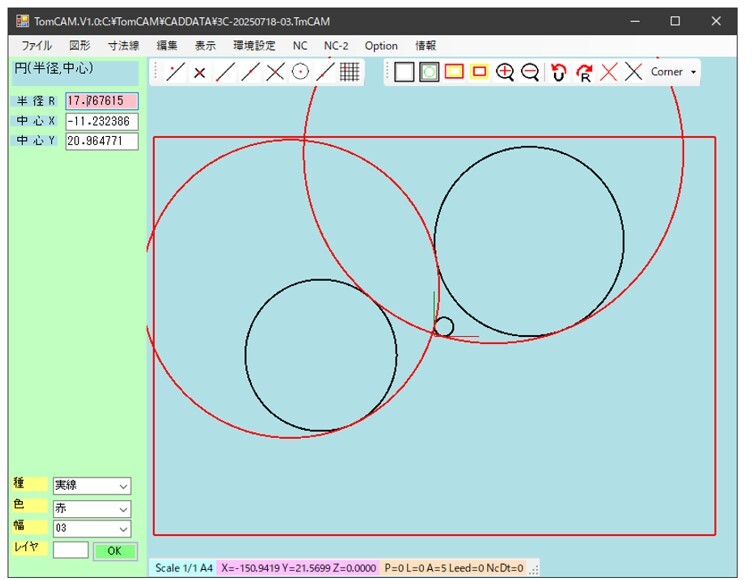This screenshot has width=752, height=580.
Task: Click the yellow filled rectangle icon
Action: (x=454, y=72)
